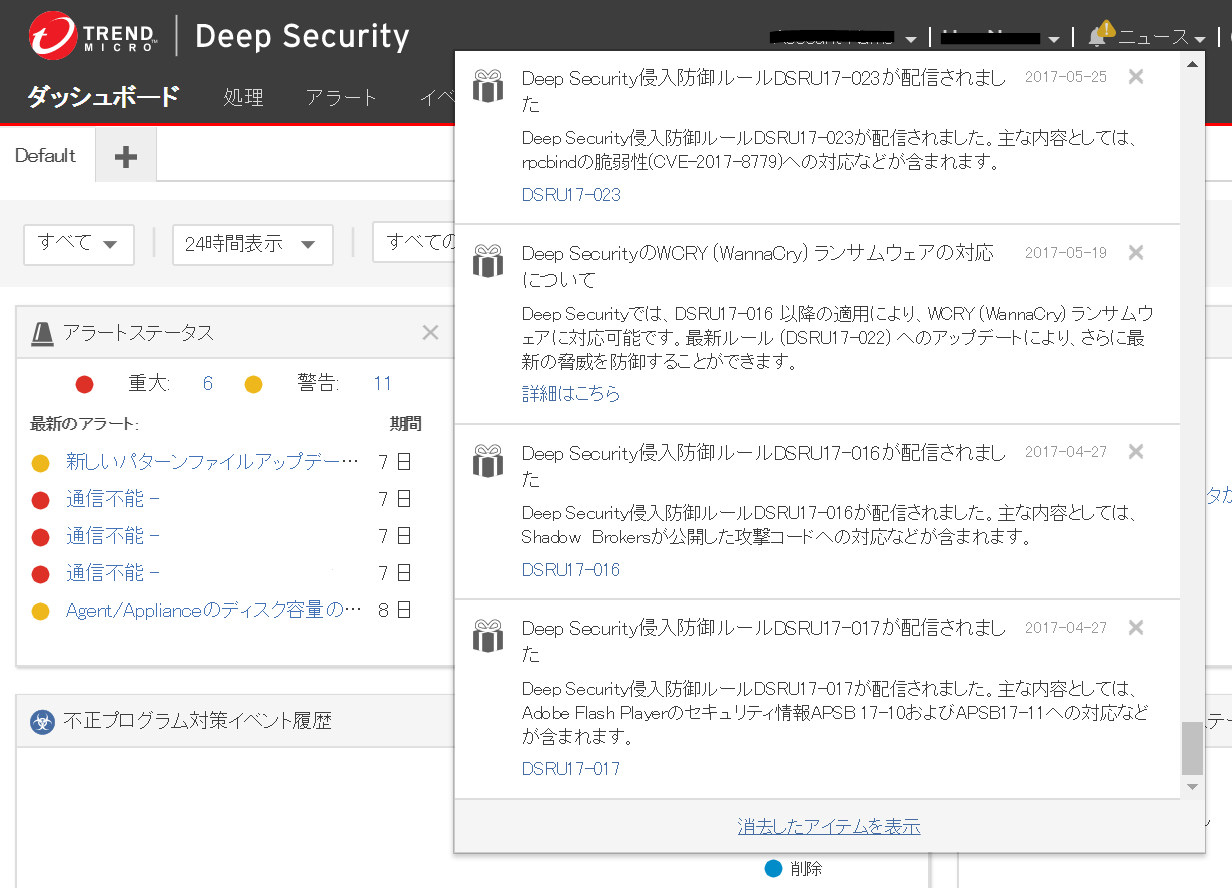The width and height of the screenshot is (1232, 888).
Task: Open the すべて filter dropdown
Action: coord(78,243)
